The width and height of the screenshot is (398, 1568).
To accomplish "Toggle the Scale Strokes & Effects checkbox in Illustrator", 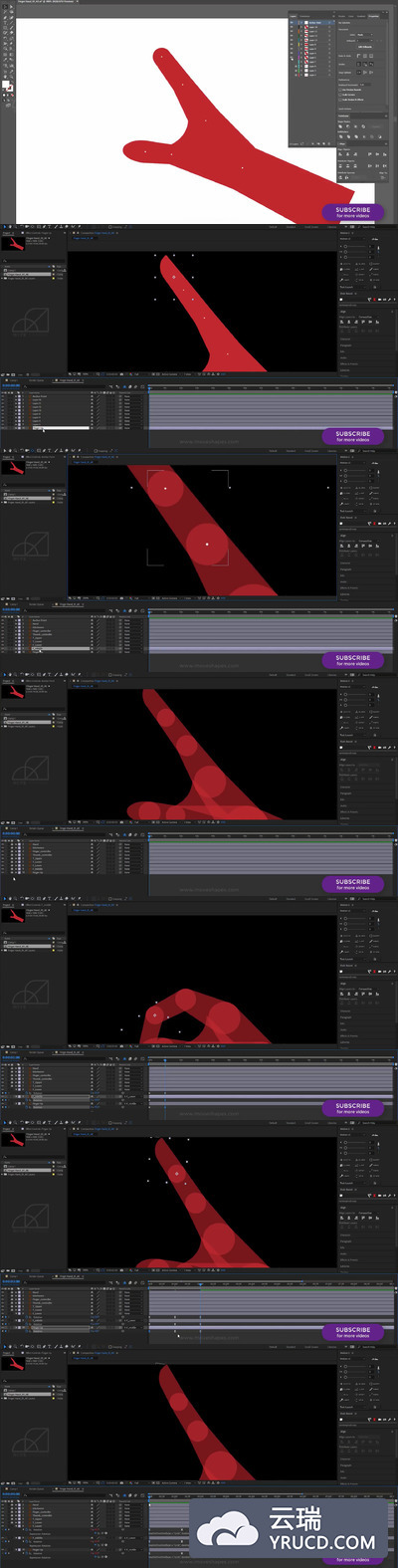I will (340, 100).
